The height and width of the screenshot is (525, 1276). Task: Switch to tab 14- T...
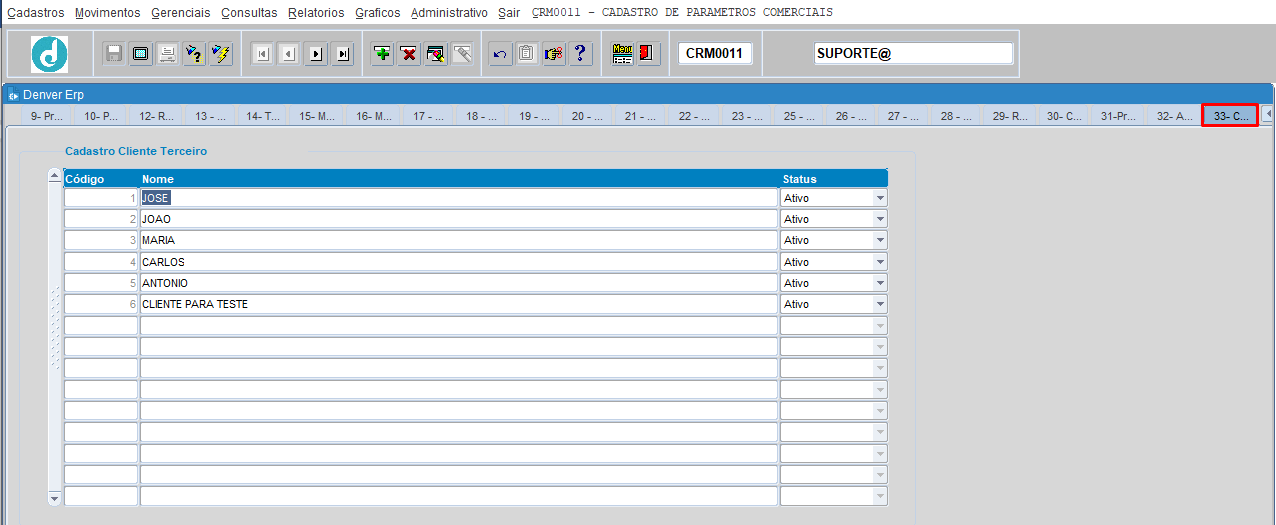click(264, 116)
